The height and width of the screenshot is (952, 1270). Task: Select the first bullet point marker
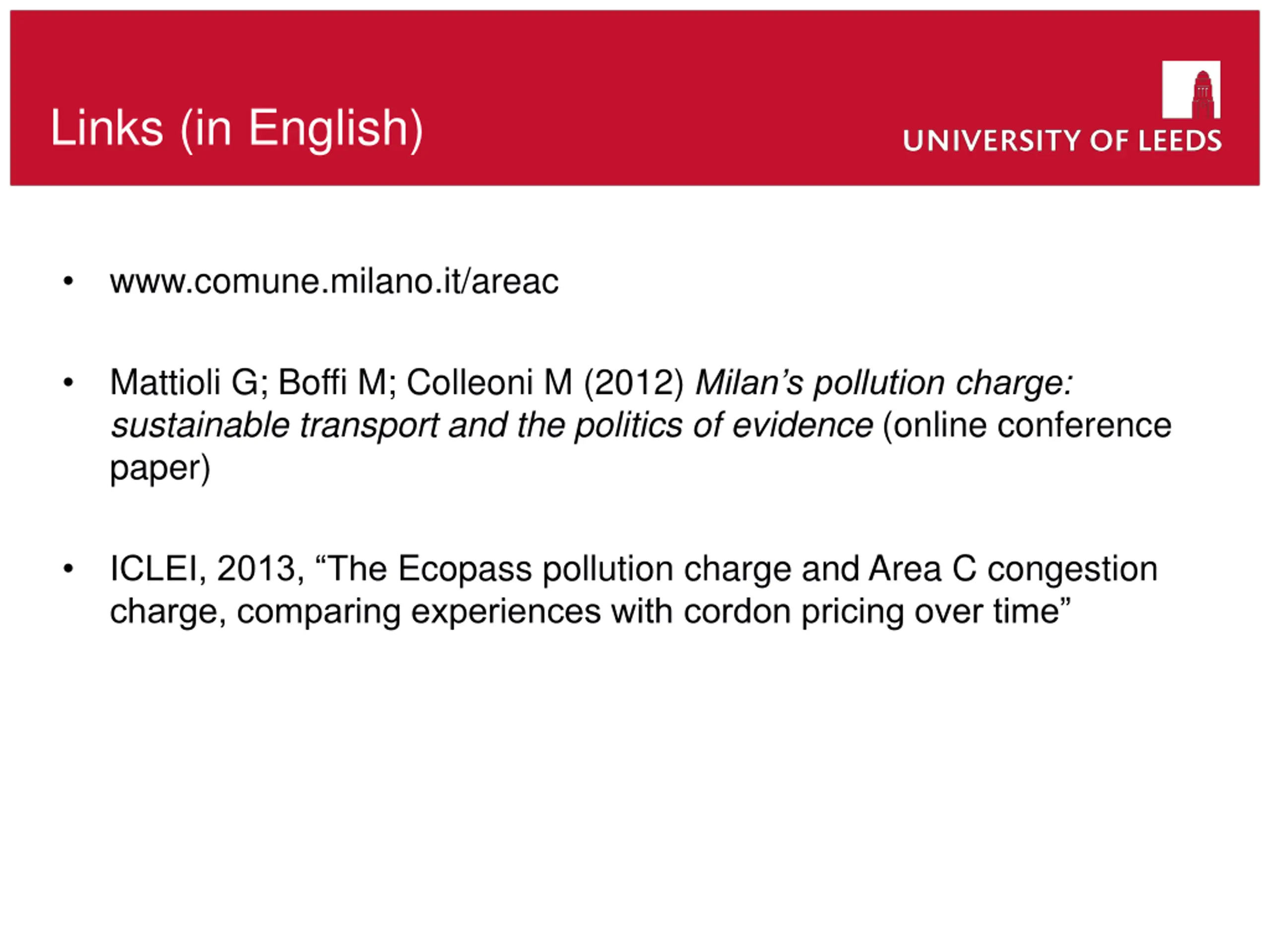68,281
